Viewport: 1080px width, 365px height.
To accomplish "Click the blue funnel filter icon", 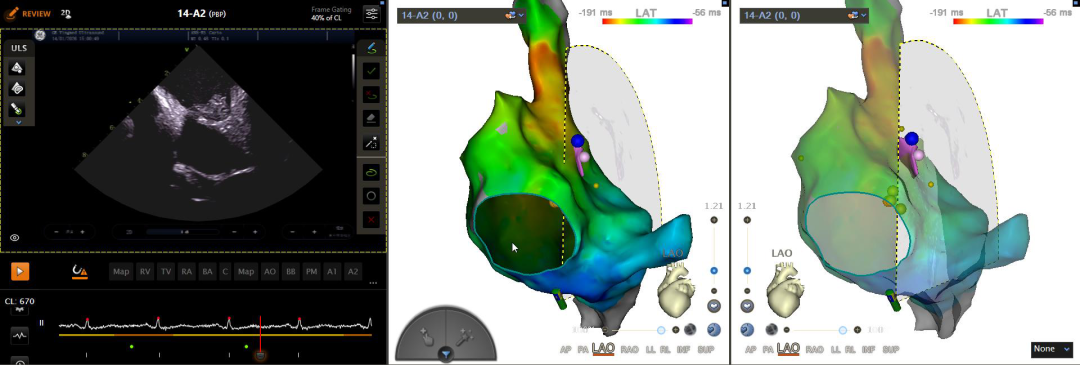I will pos(446,354).
